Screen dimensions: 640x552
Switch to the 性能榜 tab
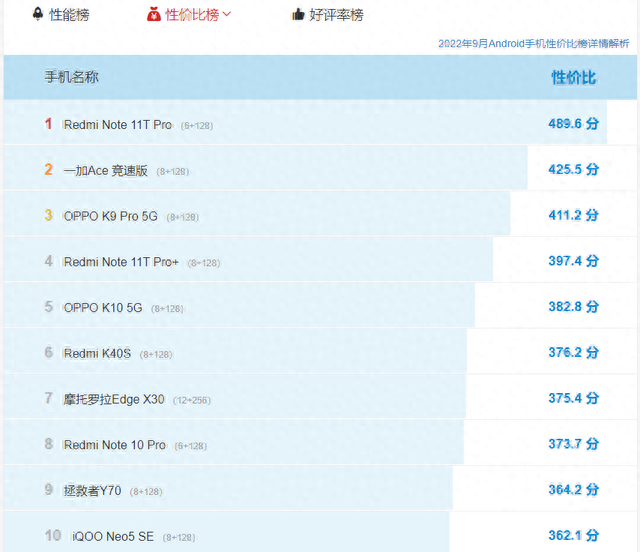(69, 15)
